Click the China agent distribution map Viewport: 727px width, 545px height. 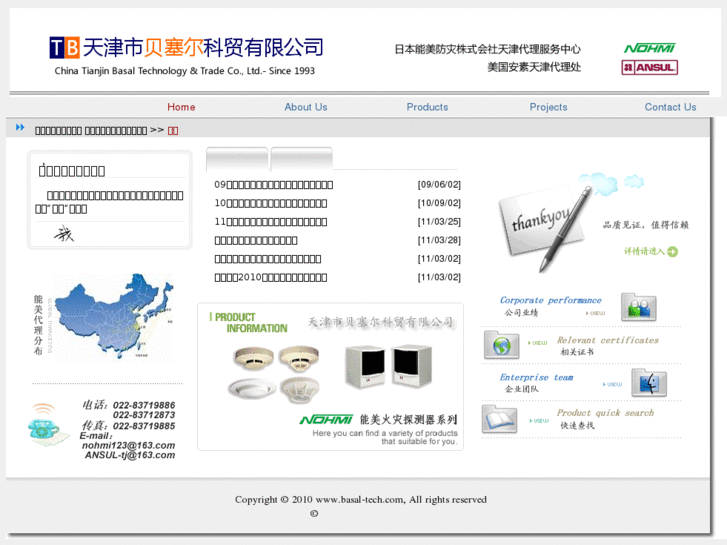tap(114, 316)
